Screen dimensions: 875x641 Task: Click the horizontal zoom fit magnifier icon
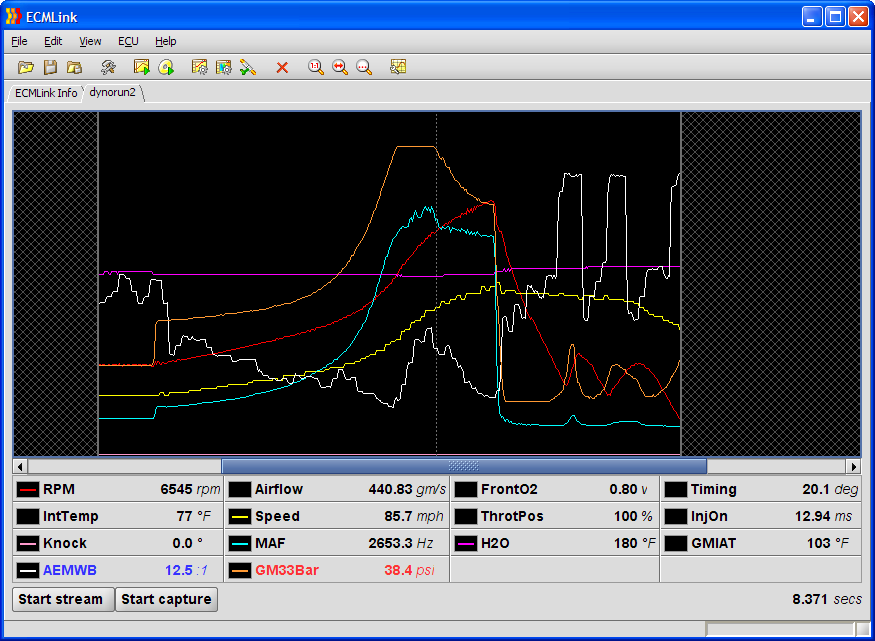(340, 67)
